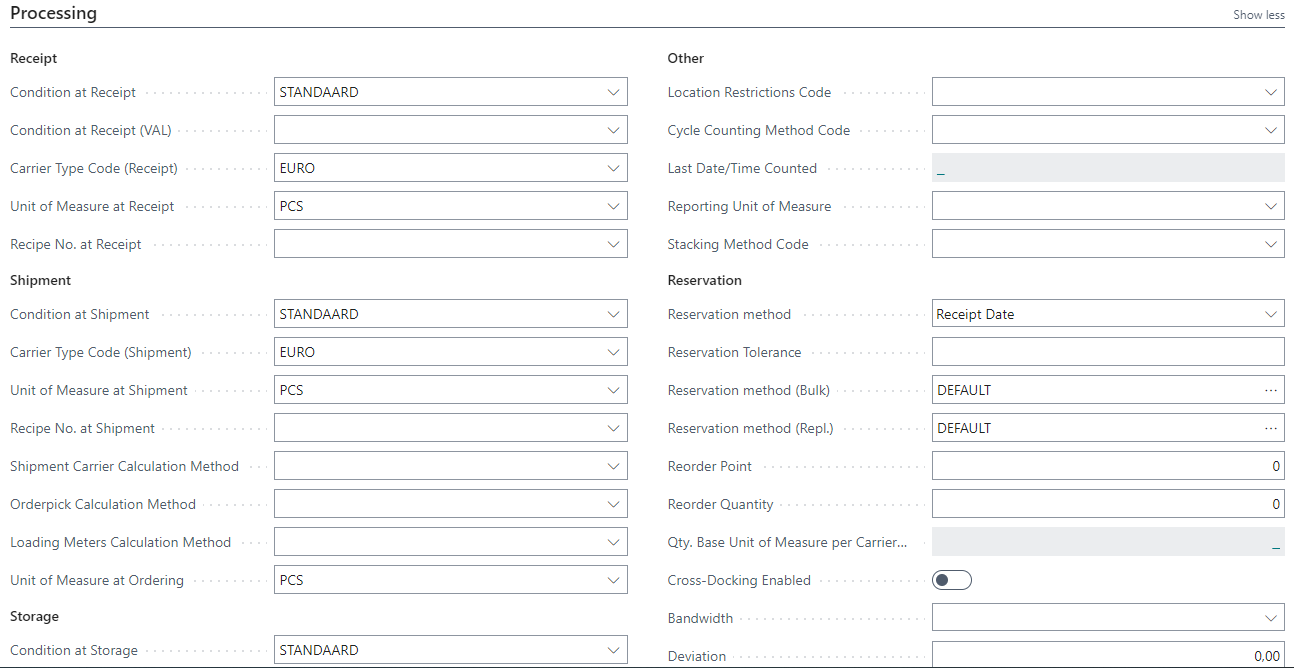Viewport: 1294px width, 668px height.
Task: Open the Location Restrictions Code dropdown
Action: tap(1272, 91)
